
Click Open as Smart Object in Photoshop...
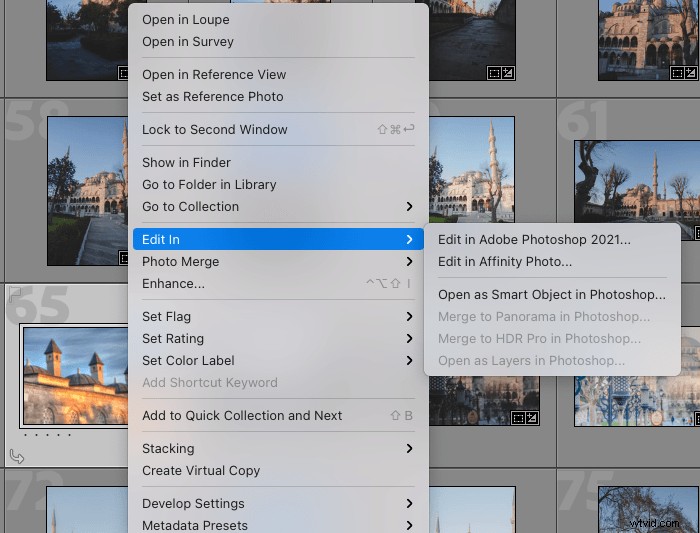552,295
